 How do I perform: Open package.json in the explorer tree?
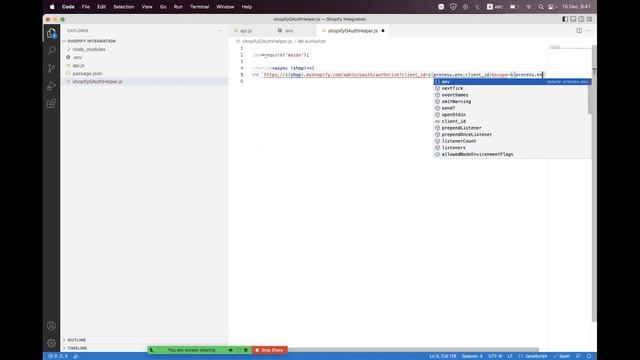coord(87,73)
